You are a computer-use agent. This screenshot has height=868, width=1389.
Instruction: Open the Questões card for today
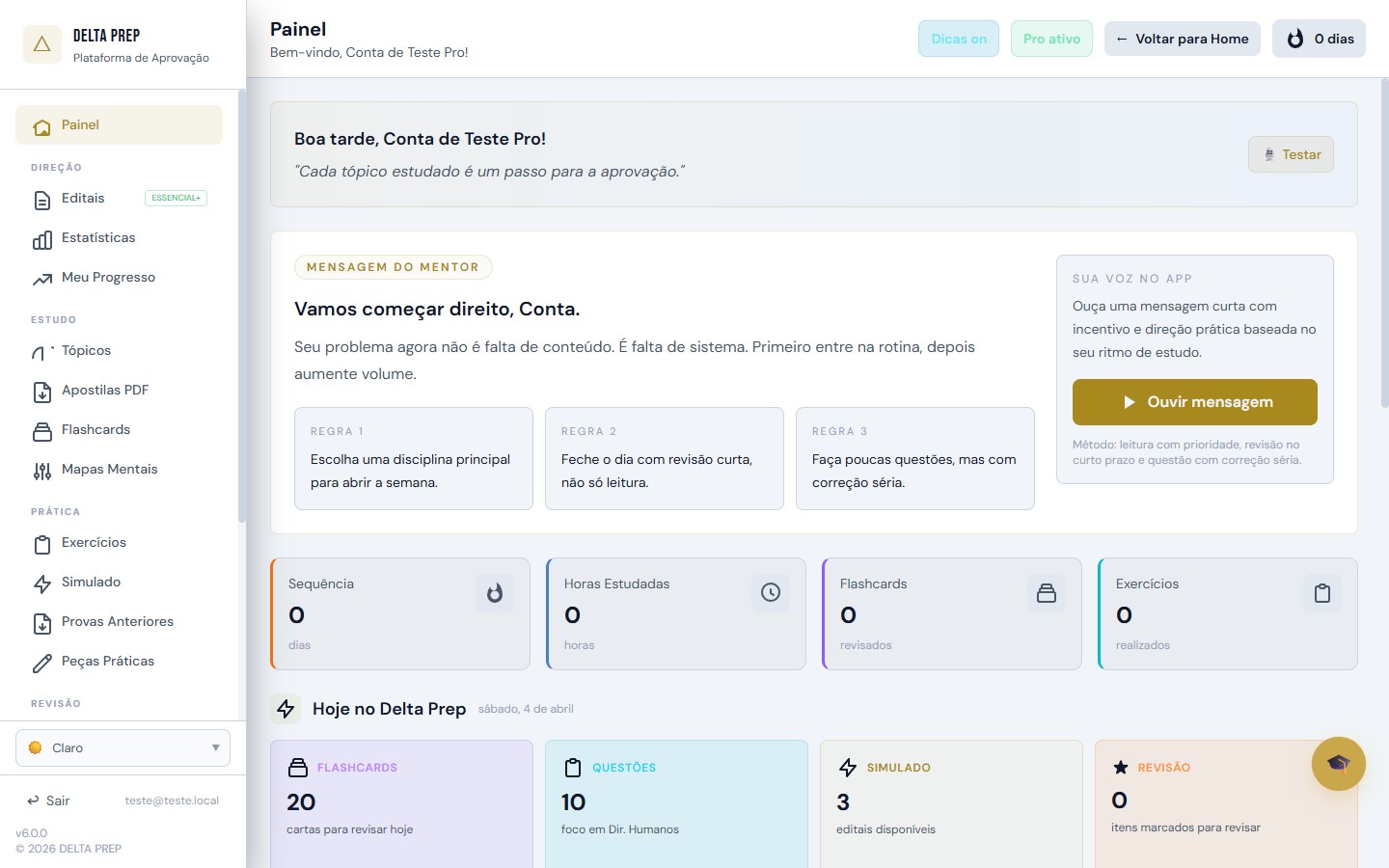point(676,800)
